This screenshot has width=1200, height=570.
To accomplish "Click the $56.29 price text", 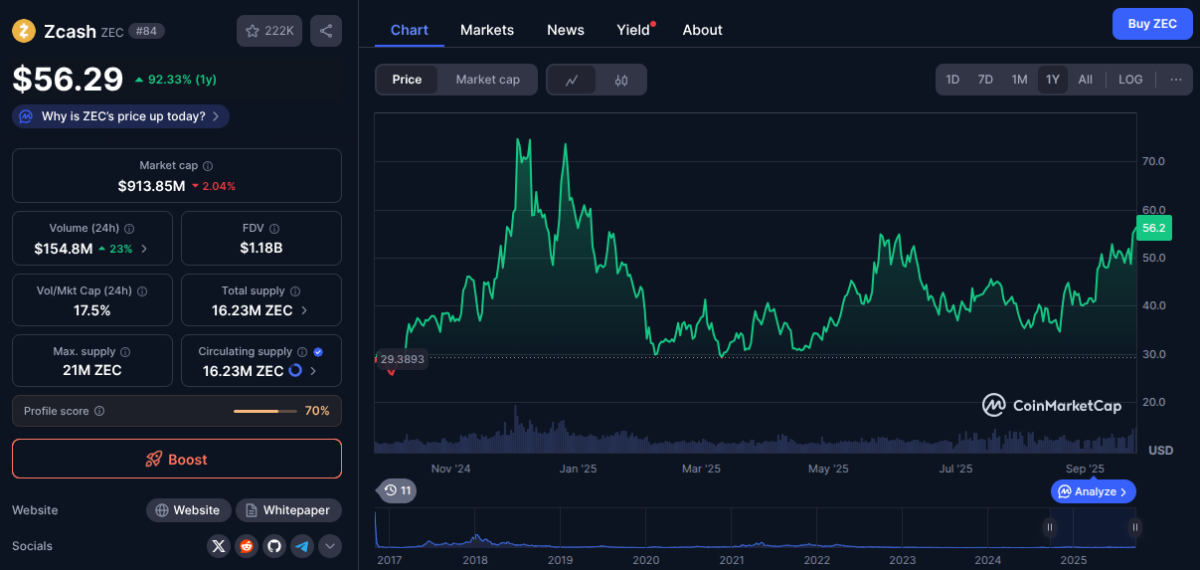I will click(68, 79).
